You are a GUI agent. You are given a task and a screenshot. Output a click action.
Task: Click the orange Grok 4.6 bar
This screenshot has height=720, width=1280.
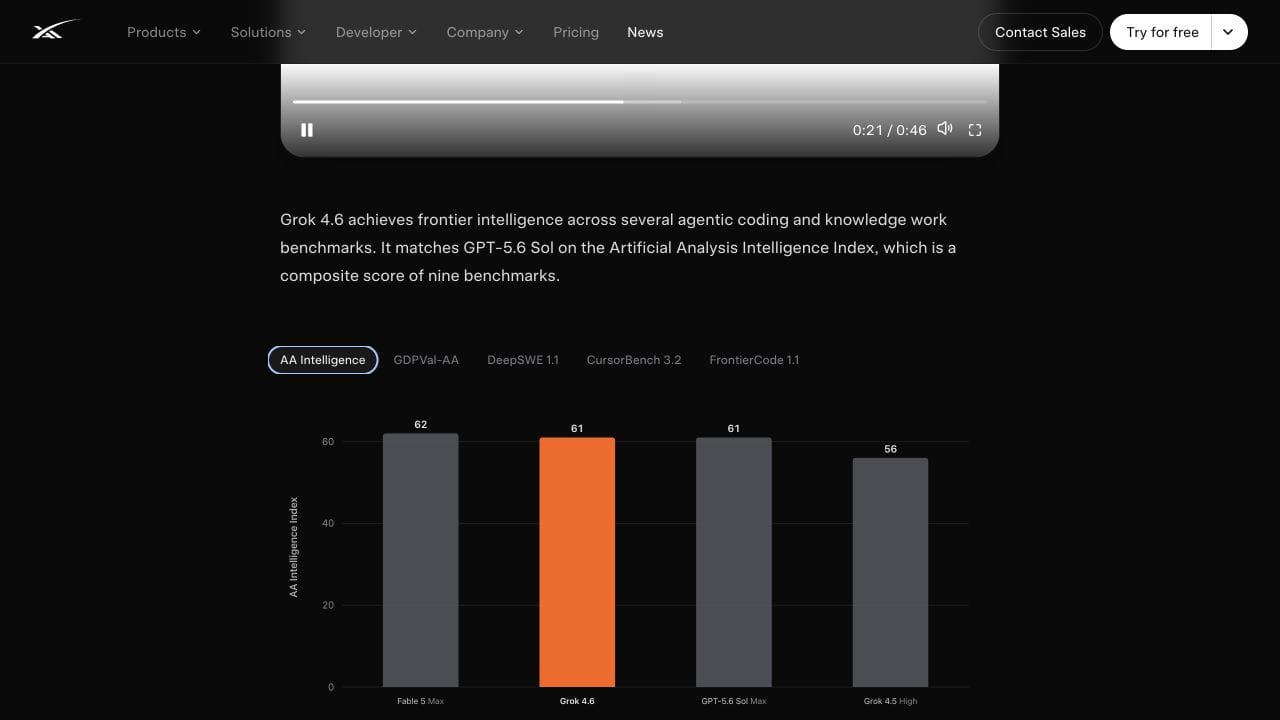(x=577, y=562)
